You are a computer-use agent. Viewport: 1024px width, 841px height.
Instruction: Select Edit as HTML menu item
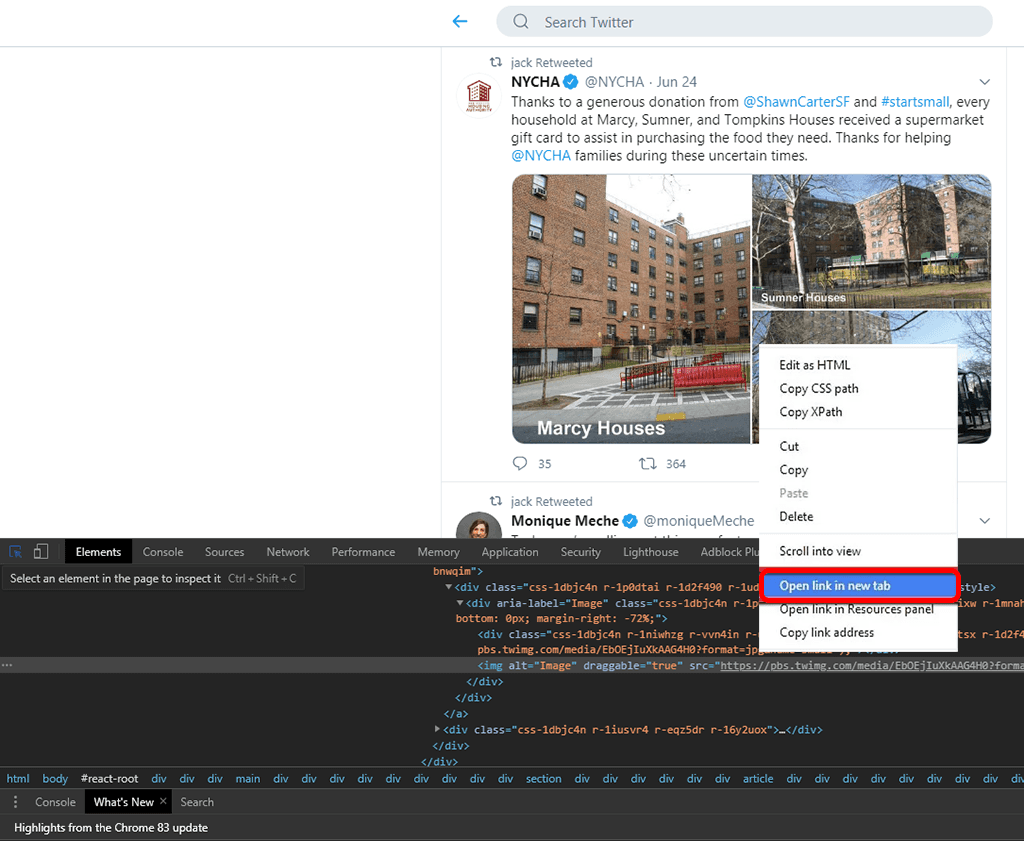pos(858,365)
